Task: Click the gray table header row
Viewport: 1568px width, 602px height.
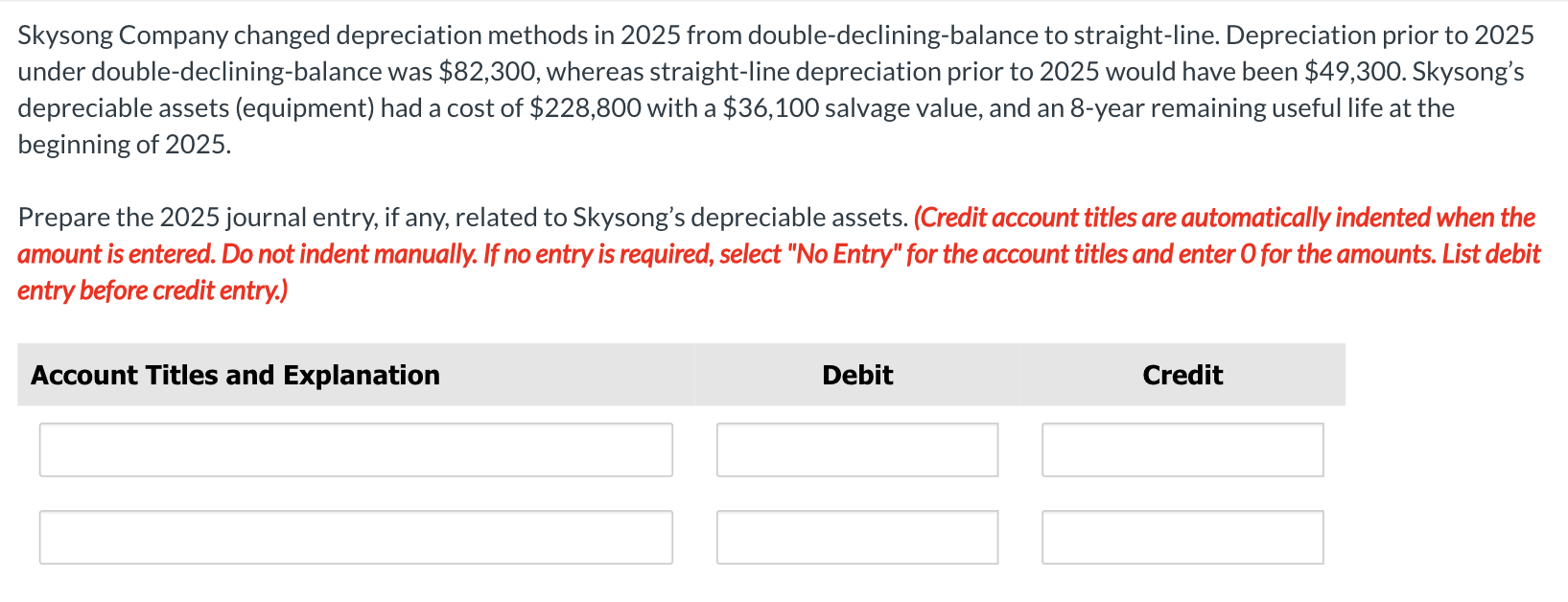Action: pos(671,375)
